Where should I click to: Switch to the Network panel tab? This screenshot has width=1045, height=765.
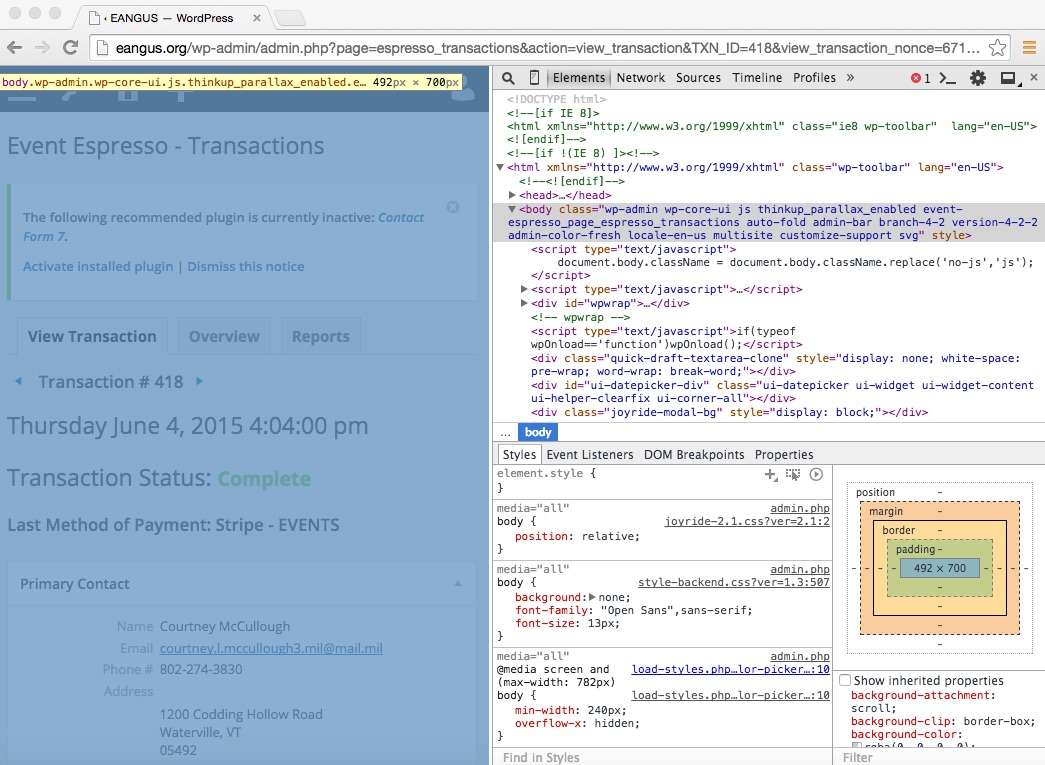(x=640, y=78)
